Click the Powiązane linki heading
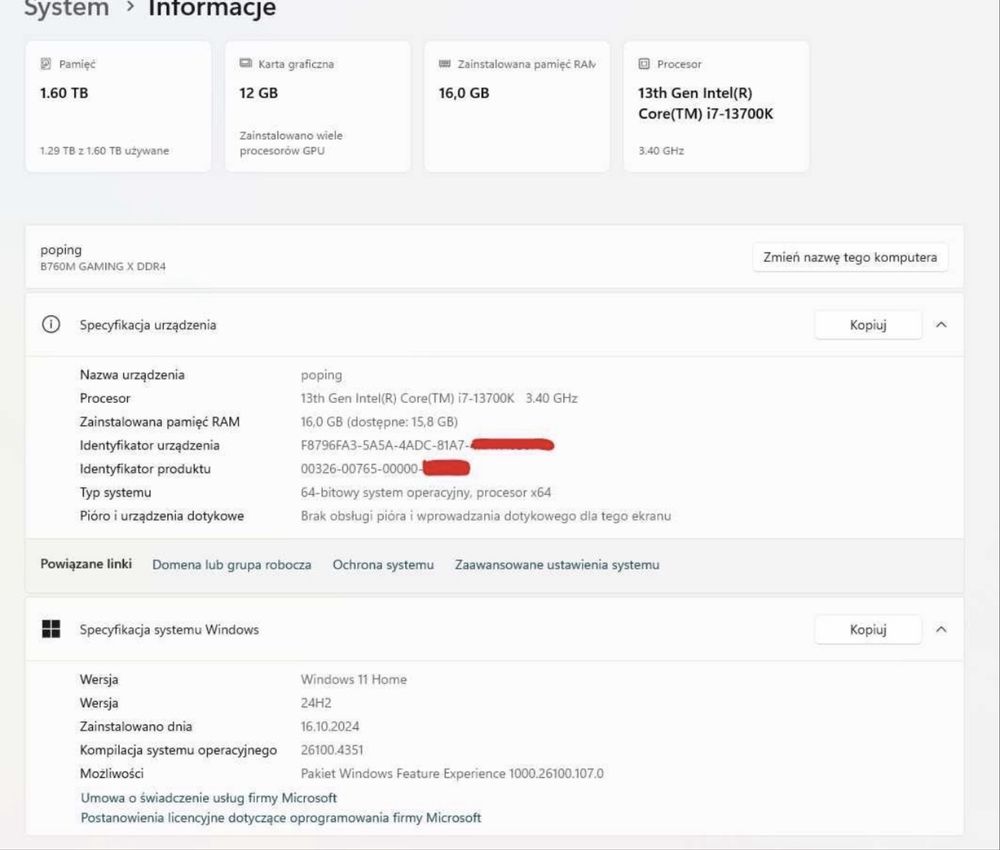1000x850 pixels. (86, 564)
